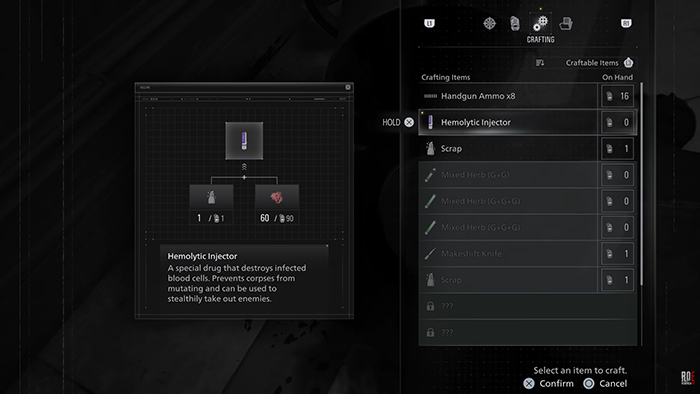
Task: Click the On Hand column header
Action: pyautogui.click(x=617, y=77)
